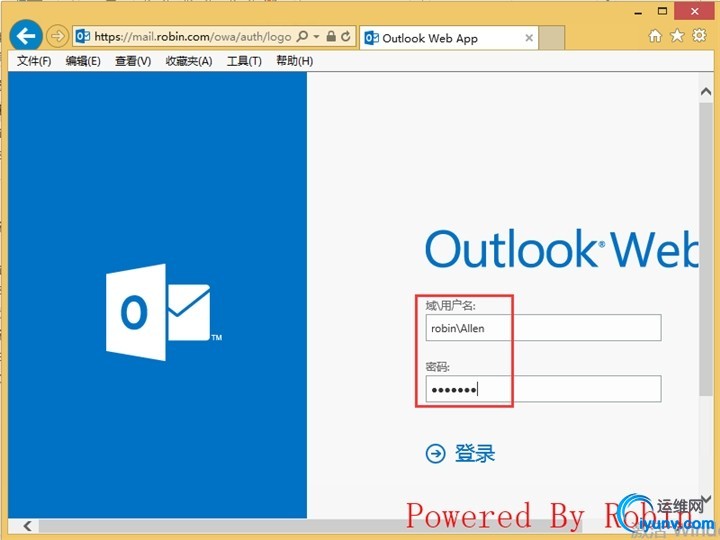
Task: Close the Outlook Web App tab
Action: pyautogui.click(x=529, y=38)
